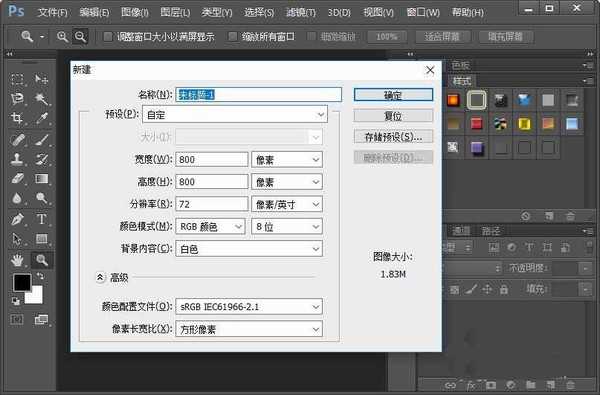Image resolution: width=600 pixels, height=395 pixels.
Task: Open the 图层(L) menu
Action: (175, 13)
